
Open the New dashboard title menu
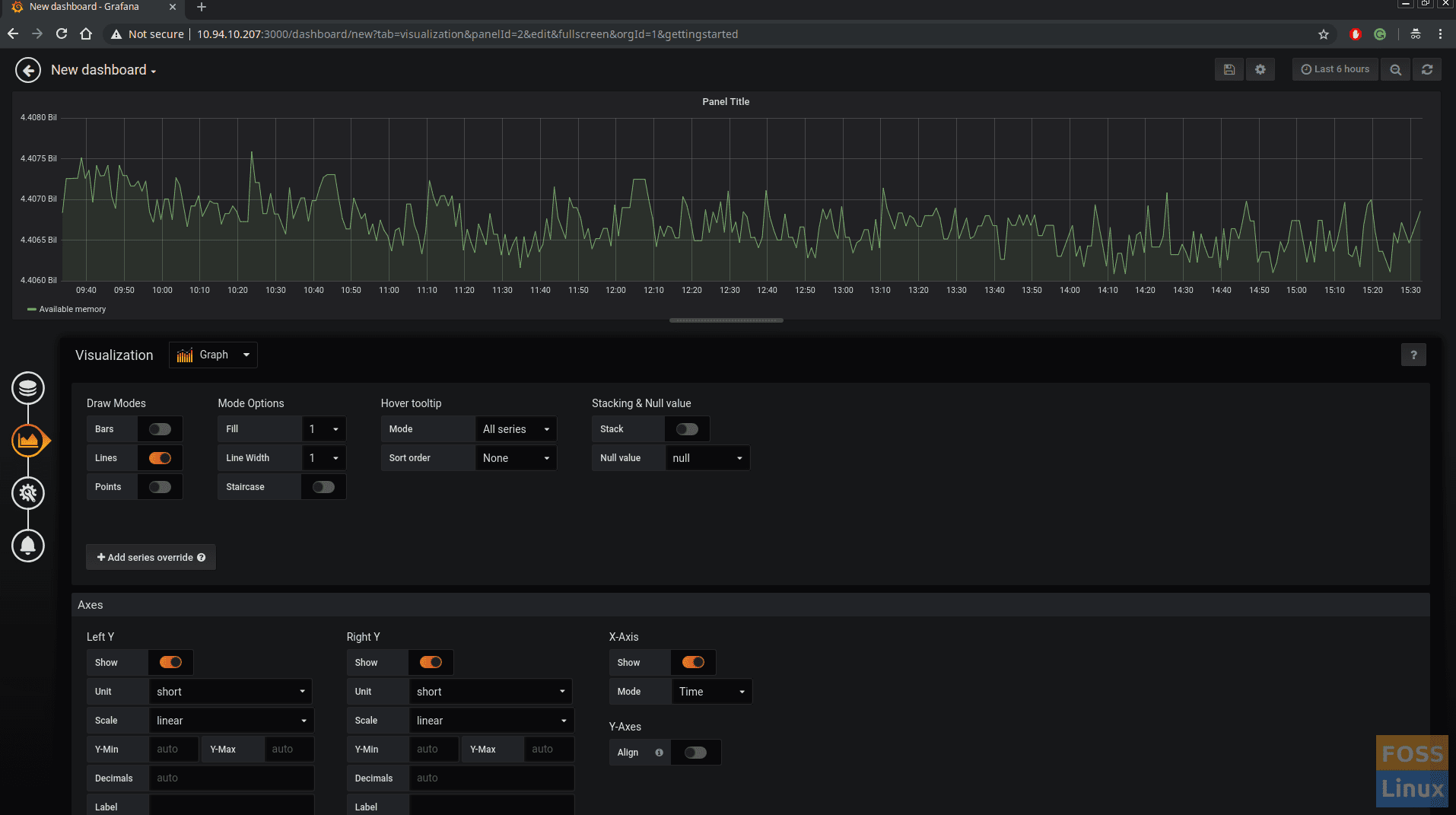(103, 70)
